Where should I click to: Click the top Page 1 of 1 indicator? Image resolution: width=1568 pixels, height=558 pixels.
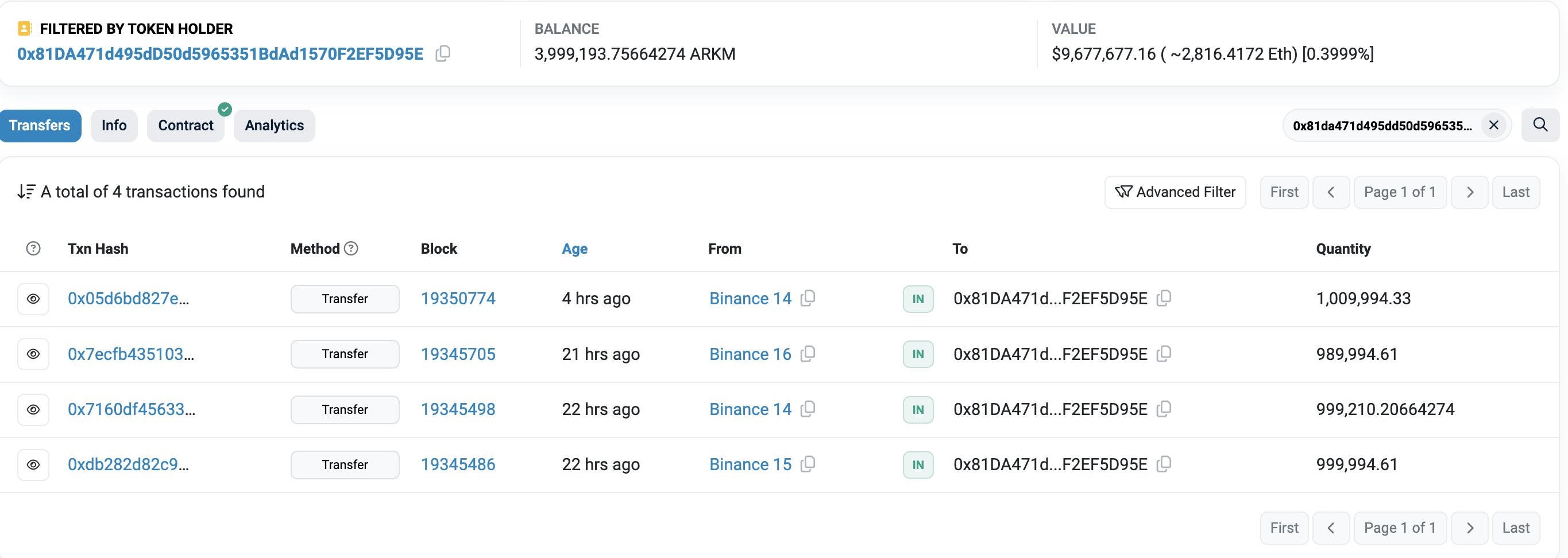click(x=1400, y=192)
